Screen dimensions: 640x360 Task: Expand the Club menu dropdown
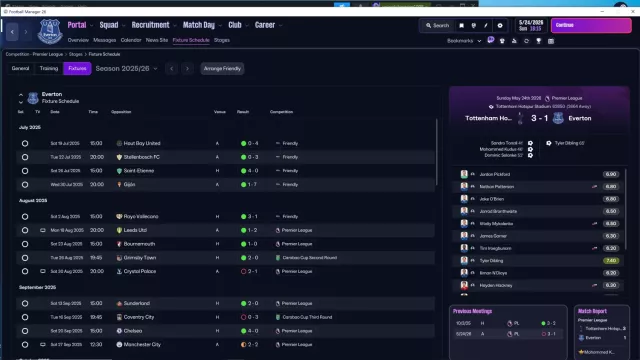point(247,25)
